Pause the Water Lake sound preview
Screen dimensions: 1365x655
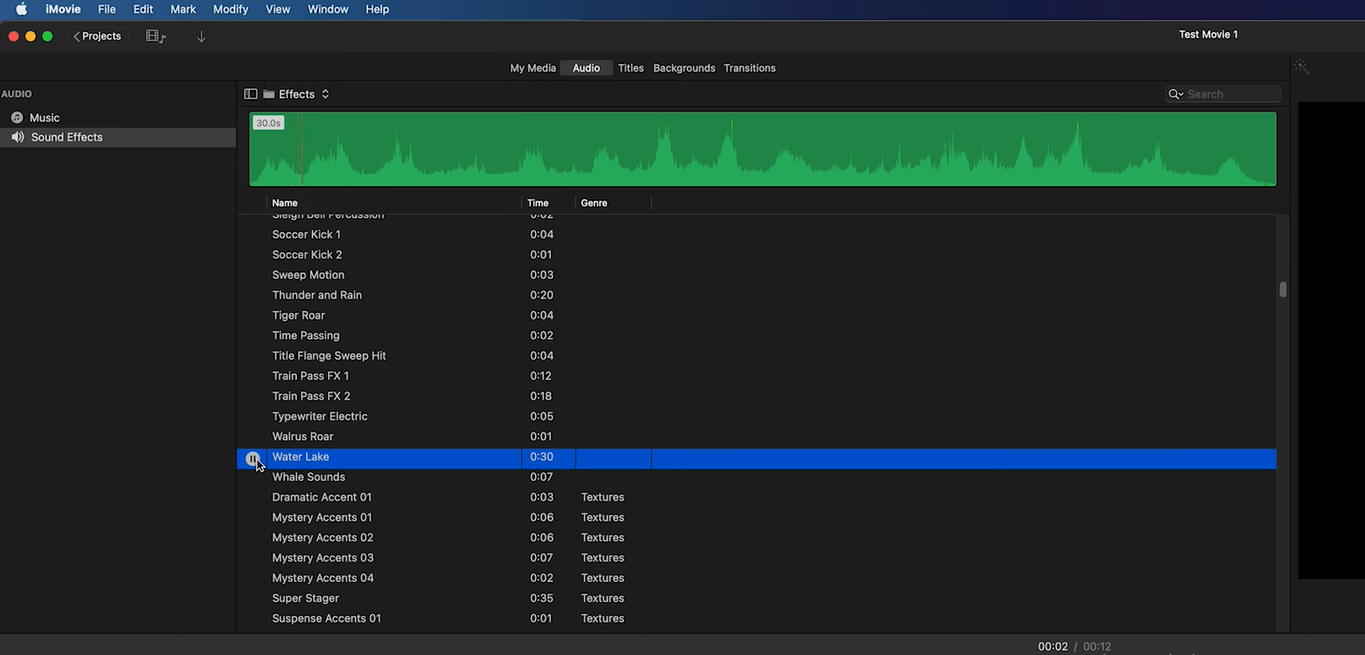[x=253, y=458]
